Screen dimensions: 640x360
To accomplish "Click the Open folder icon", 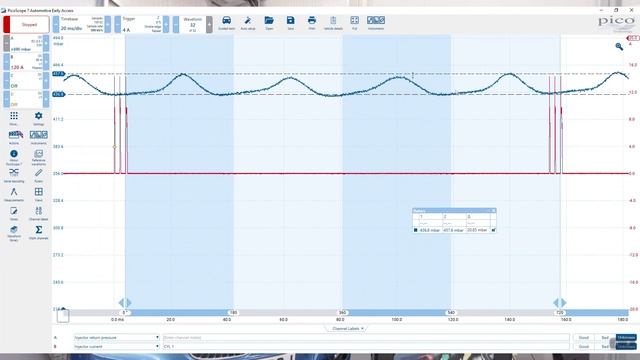I will [x=269, y=23].
